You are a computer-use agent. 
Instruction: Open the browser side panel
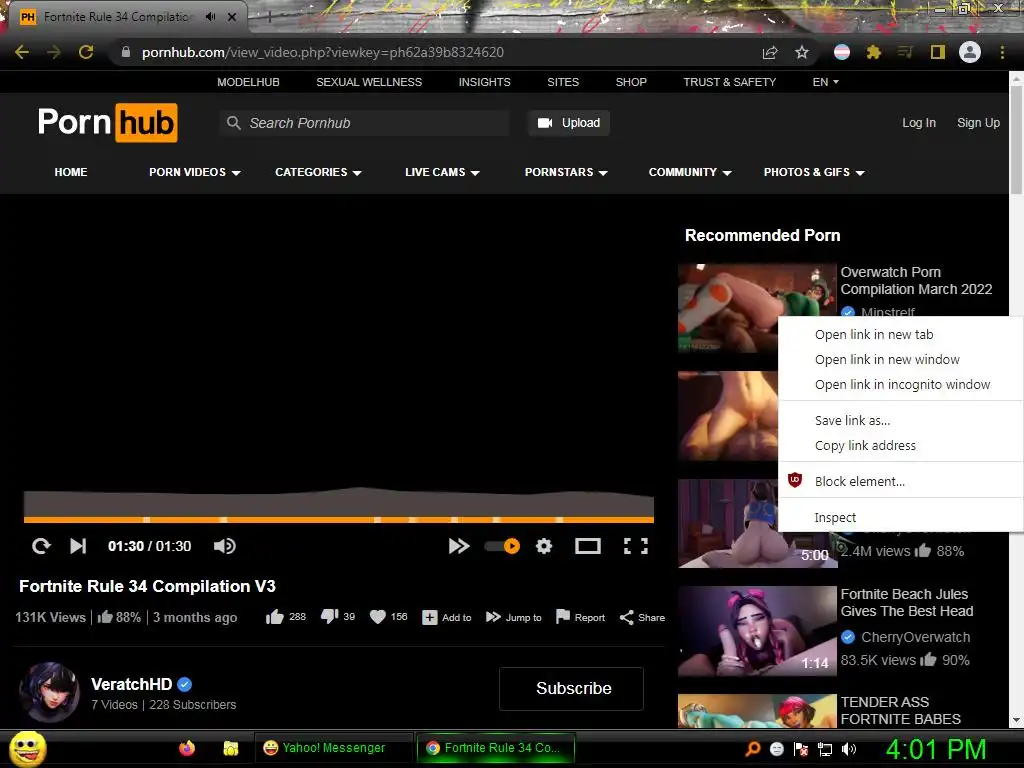click(938, 52)
